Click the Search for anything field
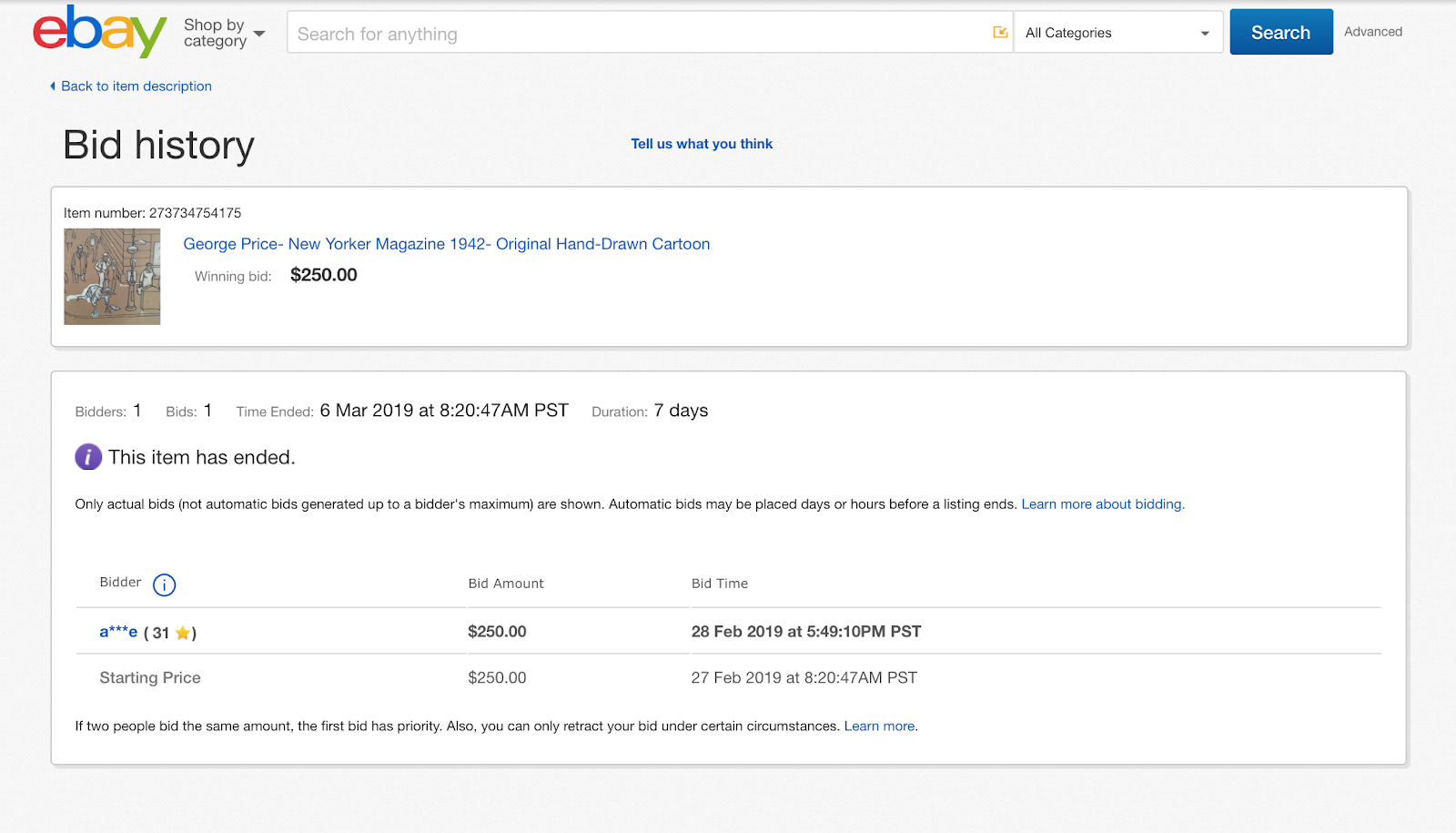The height and width of the screenshot is (833, 1456). pos(637,34)
